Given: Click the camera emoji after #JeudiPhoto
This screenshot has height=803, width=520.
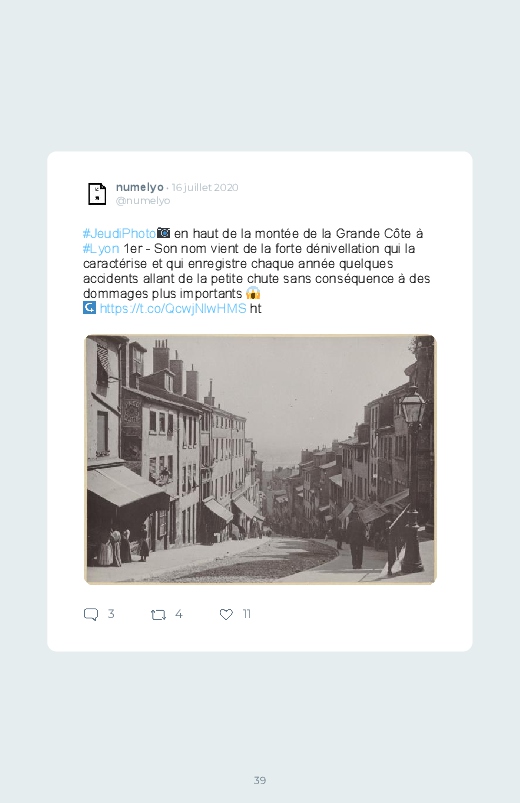Looking at the screenshot, I should click(163, 233).
